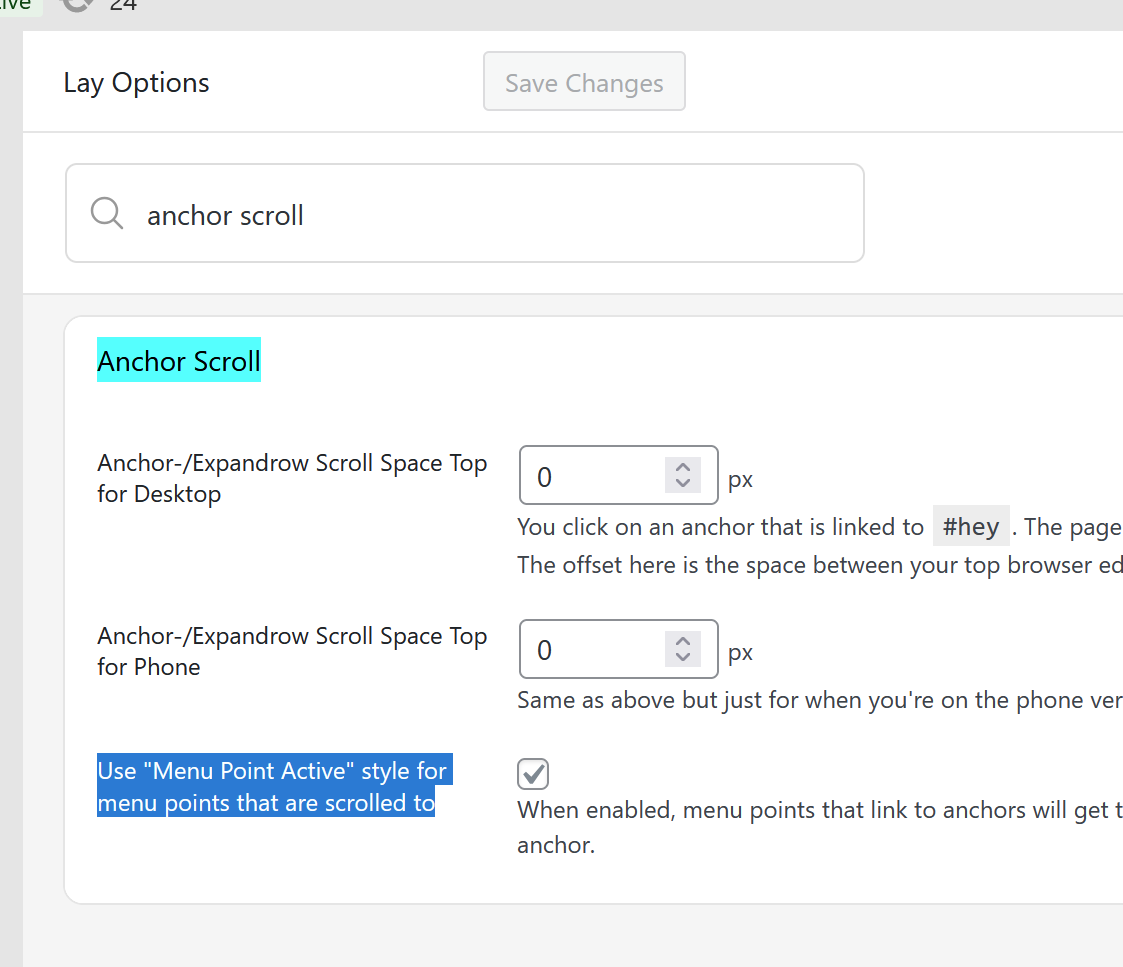1123x967 pixels.
Task: Decrease Phone scroll space with down arrow
Action: pos(683,658)
